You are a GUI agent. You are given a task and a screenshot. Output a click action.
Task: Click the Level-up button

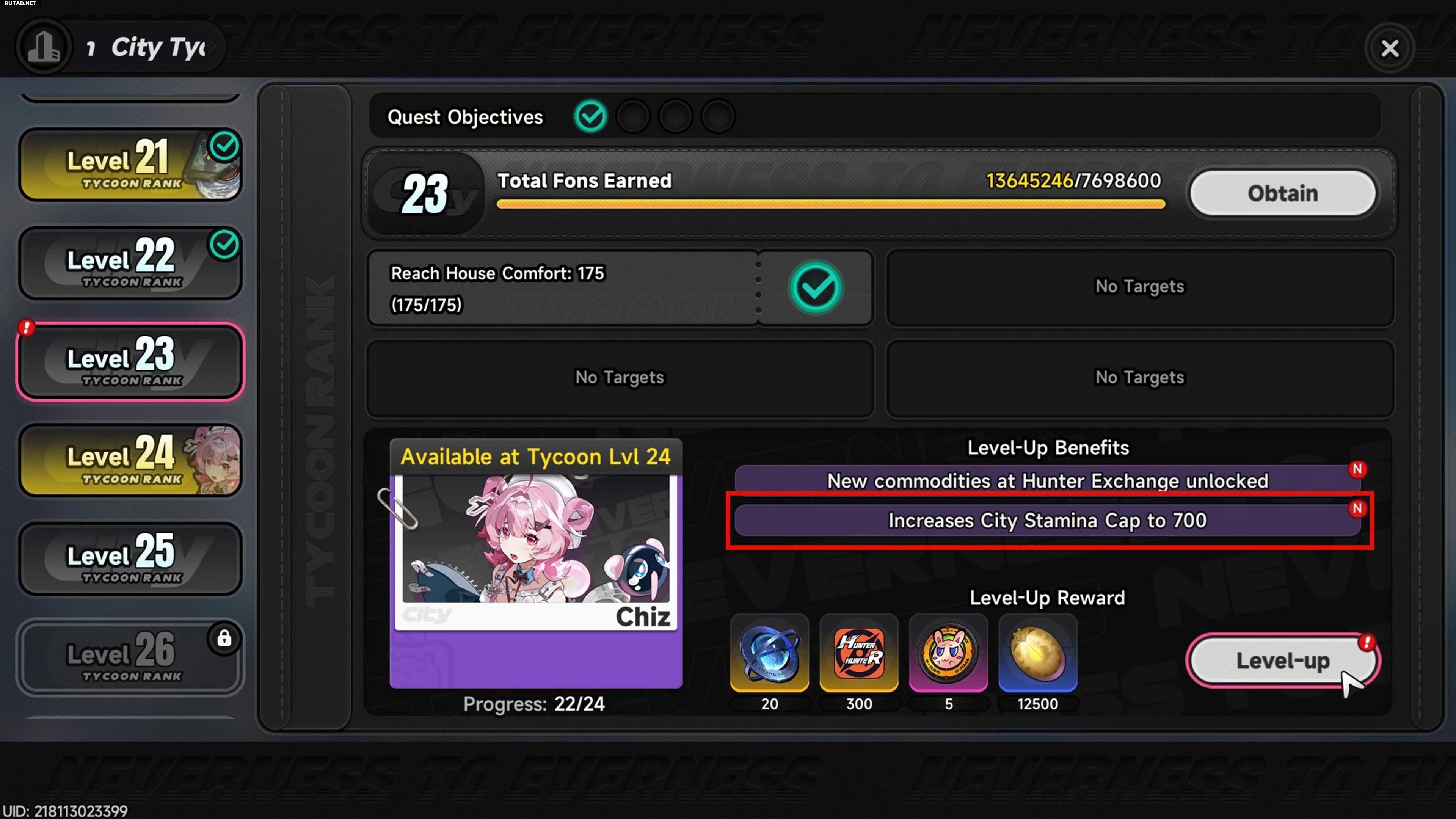[1282, 660]
